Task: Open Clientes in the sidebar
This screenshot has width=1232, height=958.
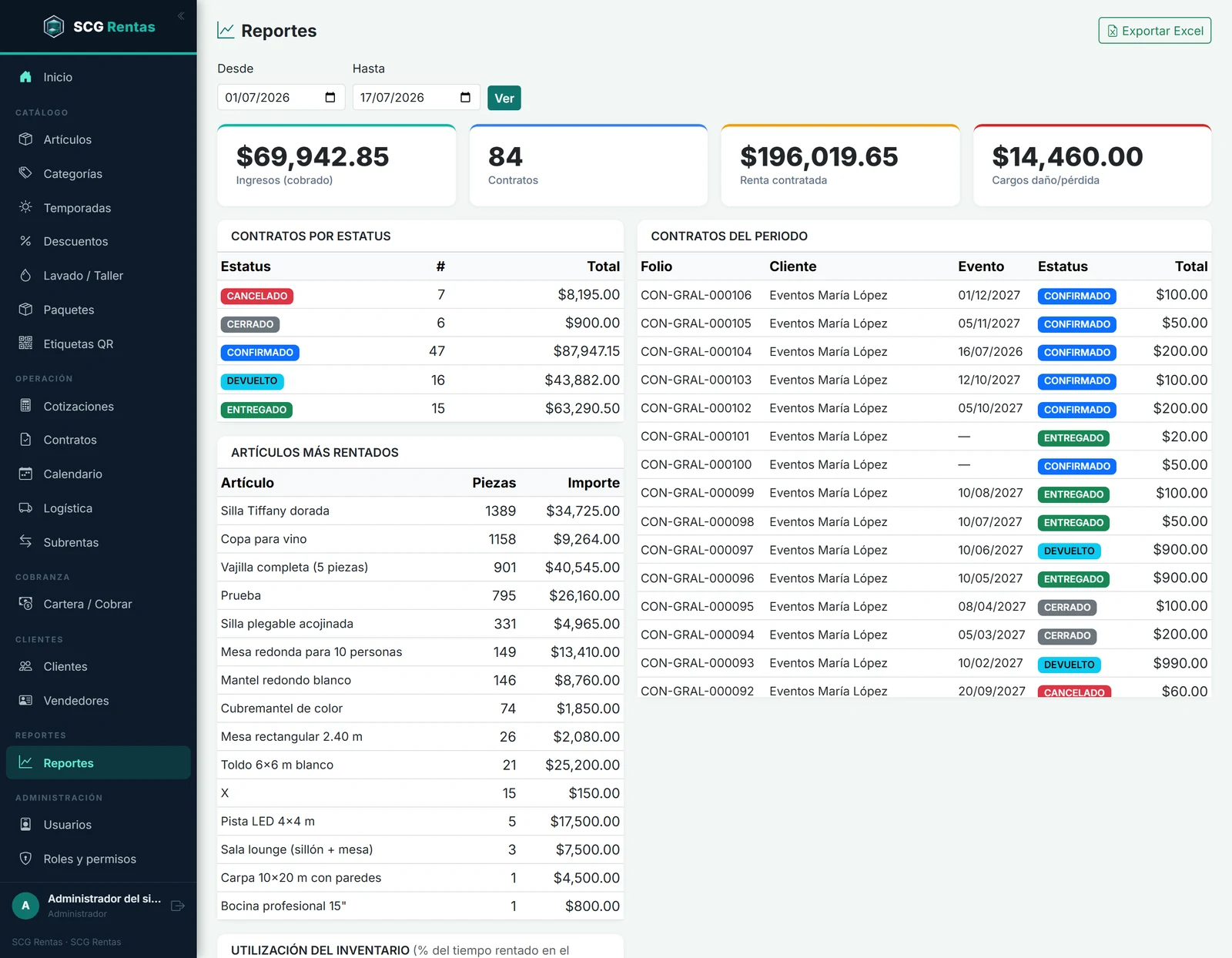Action: [x=99, y=666]
